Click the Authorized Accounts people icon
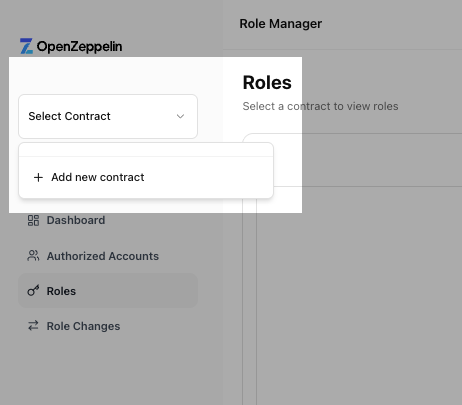 [x=33, y=256]
